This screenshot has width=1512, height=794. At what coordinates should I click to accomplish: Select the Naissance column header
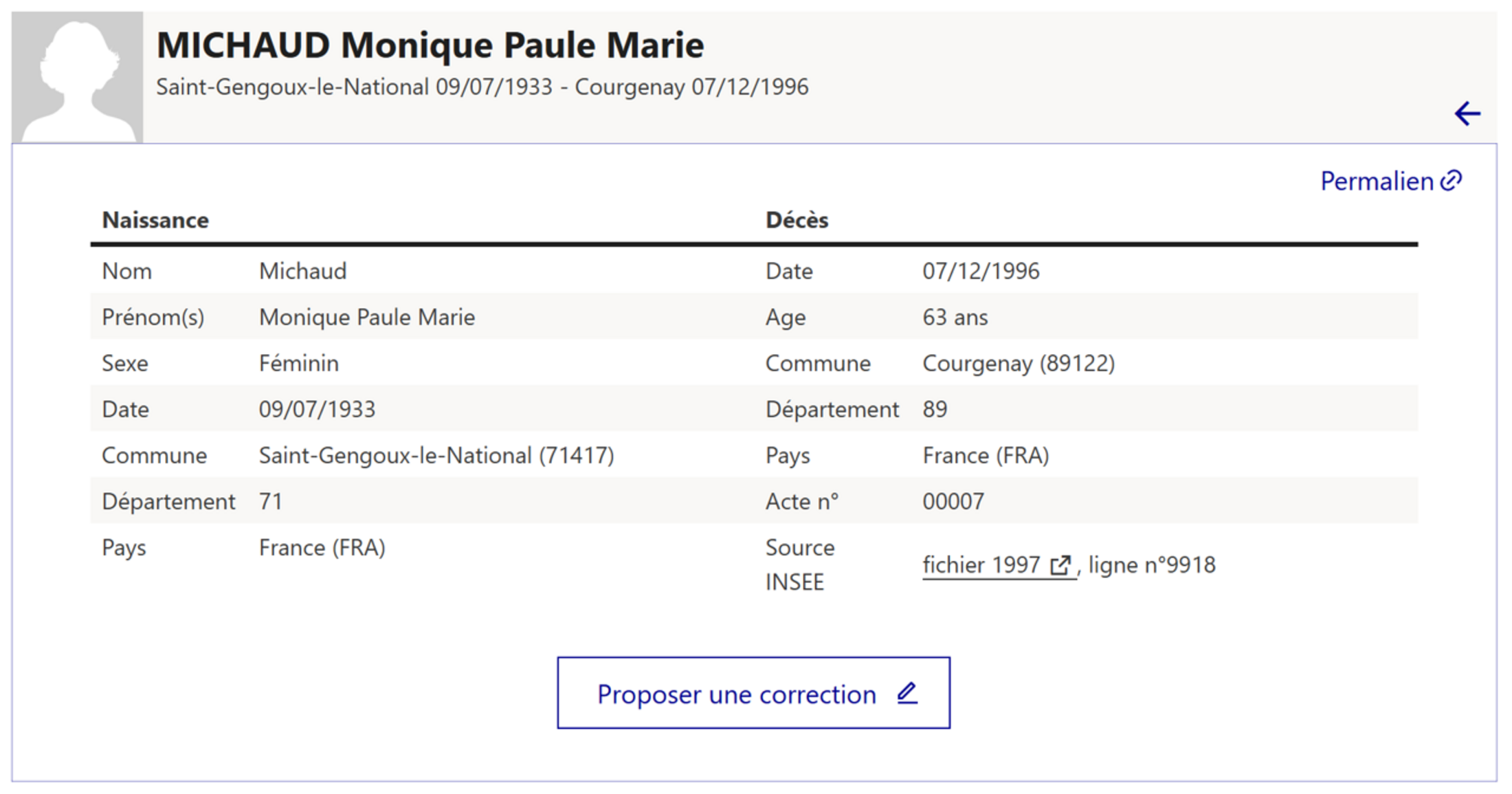coord(155,220)
